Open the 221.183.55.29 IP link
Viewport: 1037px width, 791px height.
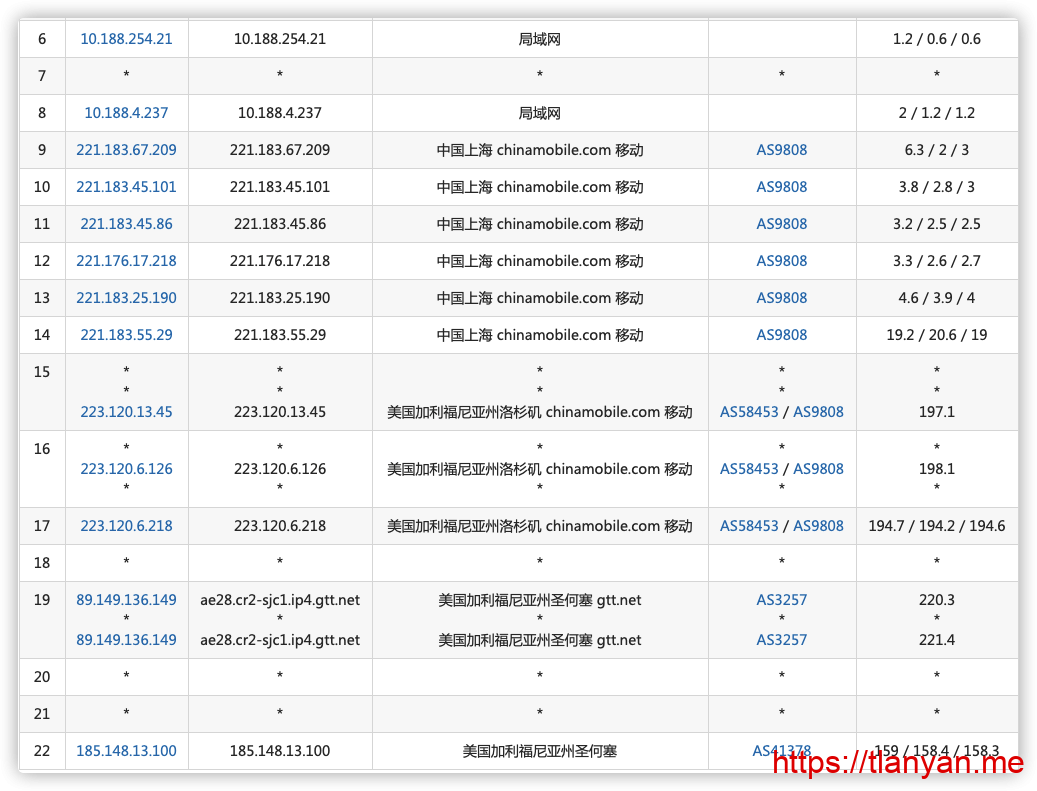click(126, 335)
